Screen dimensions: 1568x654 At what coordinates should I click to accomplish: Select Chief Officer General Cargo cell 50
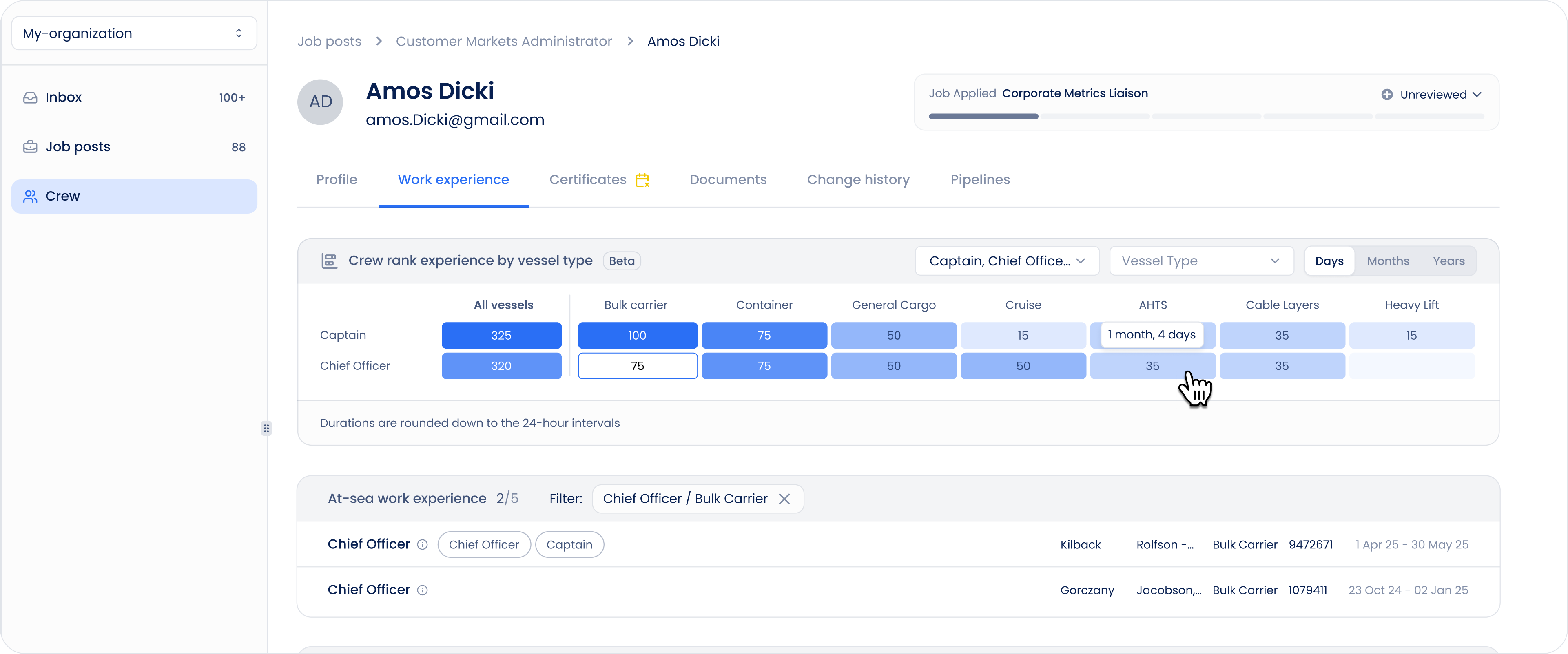(894, 366)
